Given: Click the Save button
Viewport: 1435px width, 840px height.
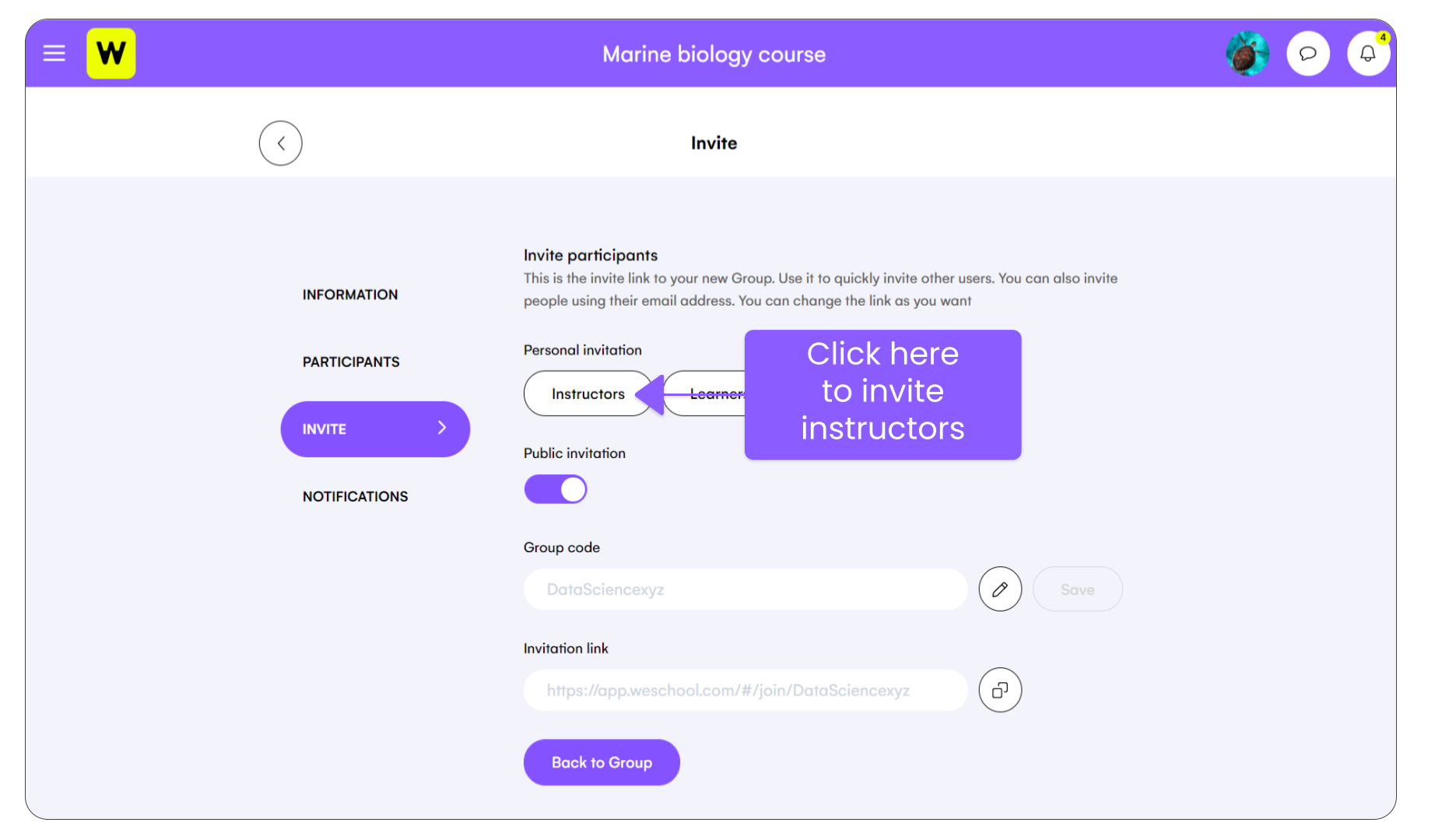Looking at the screenshot, I should pyautogui.click(x=1078, y=590).
